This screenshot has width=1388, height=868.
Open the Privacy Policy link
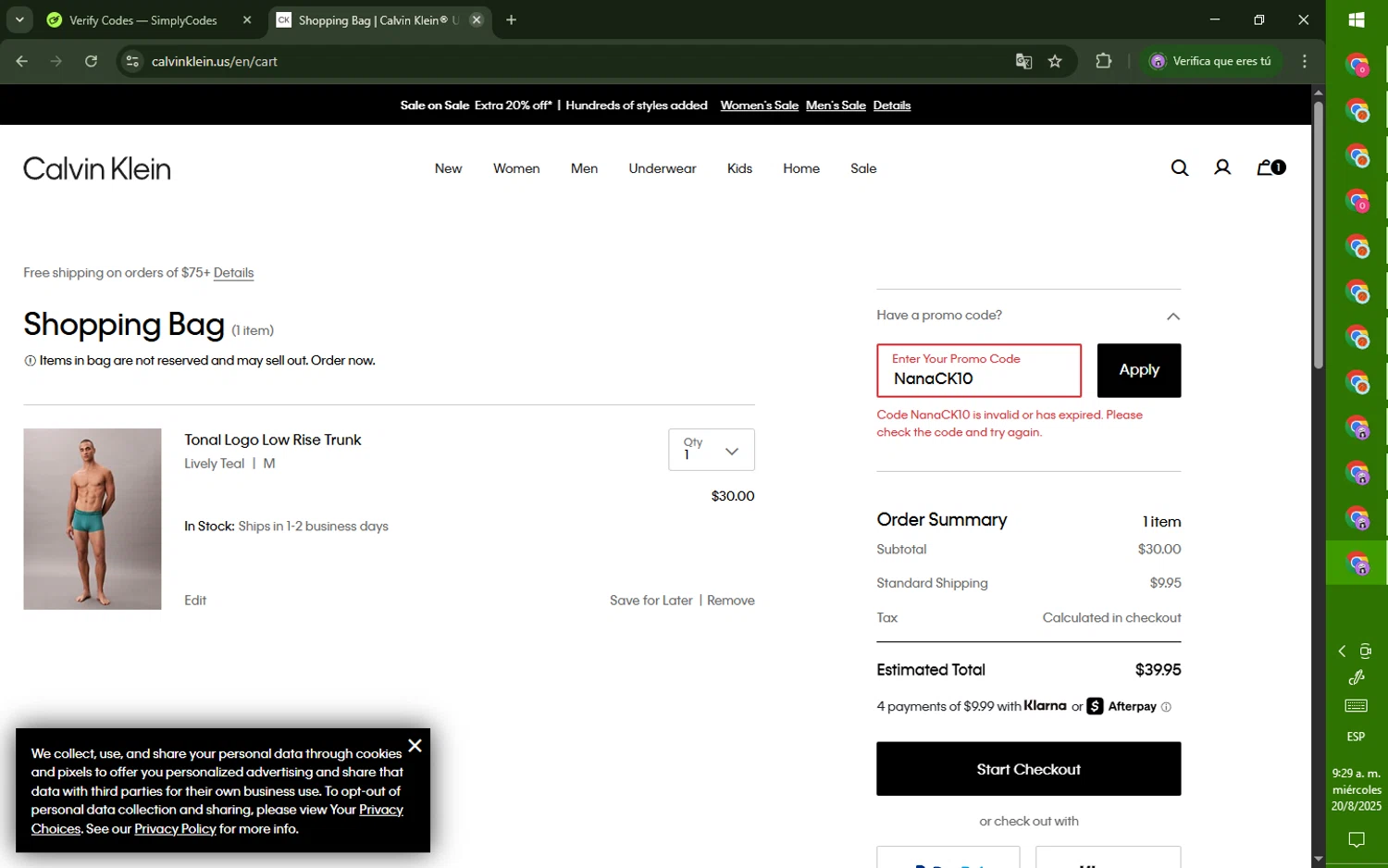click(175, 829)
